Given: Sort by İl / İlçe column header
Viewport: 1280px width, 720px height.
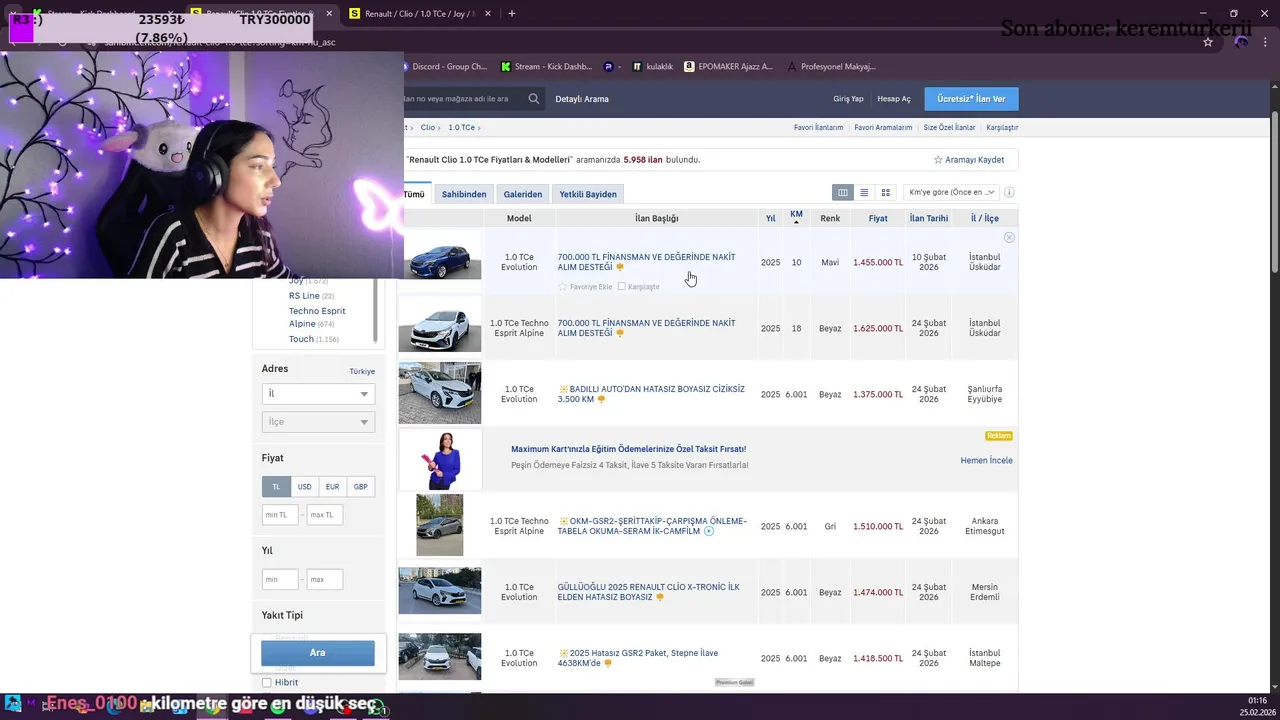Looking at the screenshot, I should pos(984,218).
